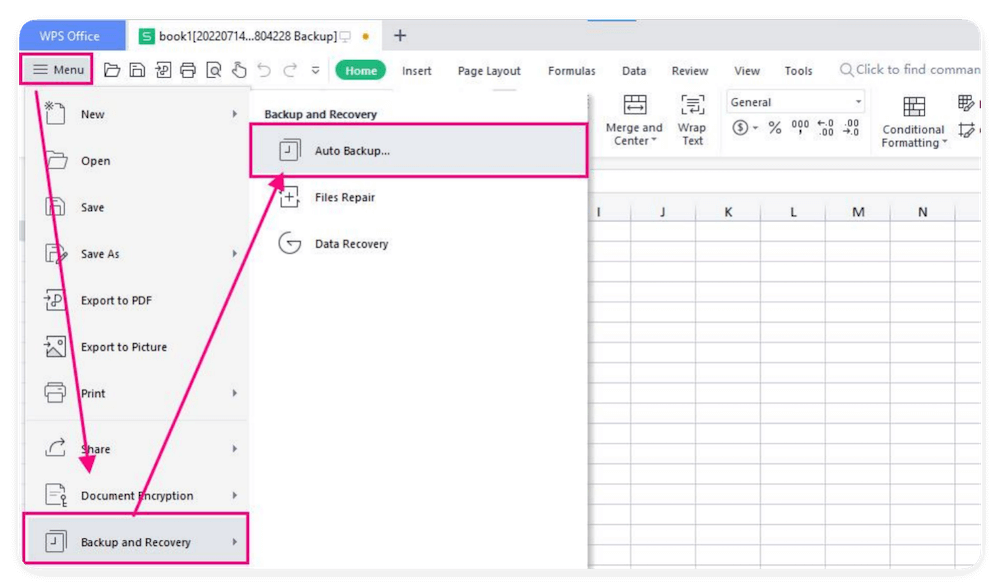Click the Print menu icon

[x=58, y=393]
